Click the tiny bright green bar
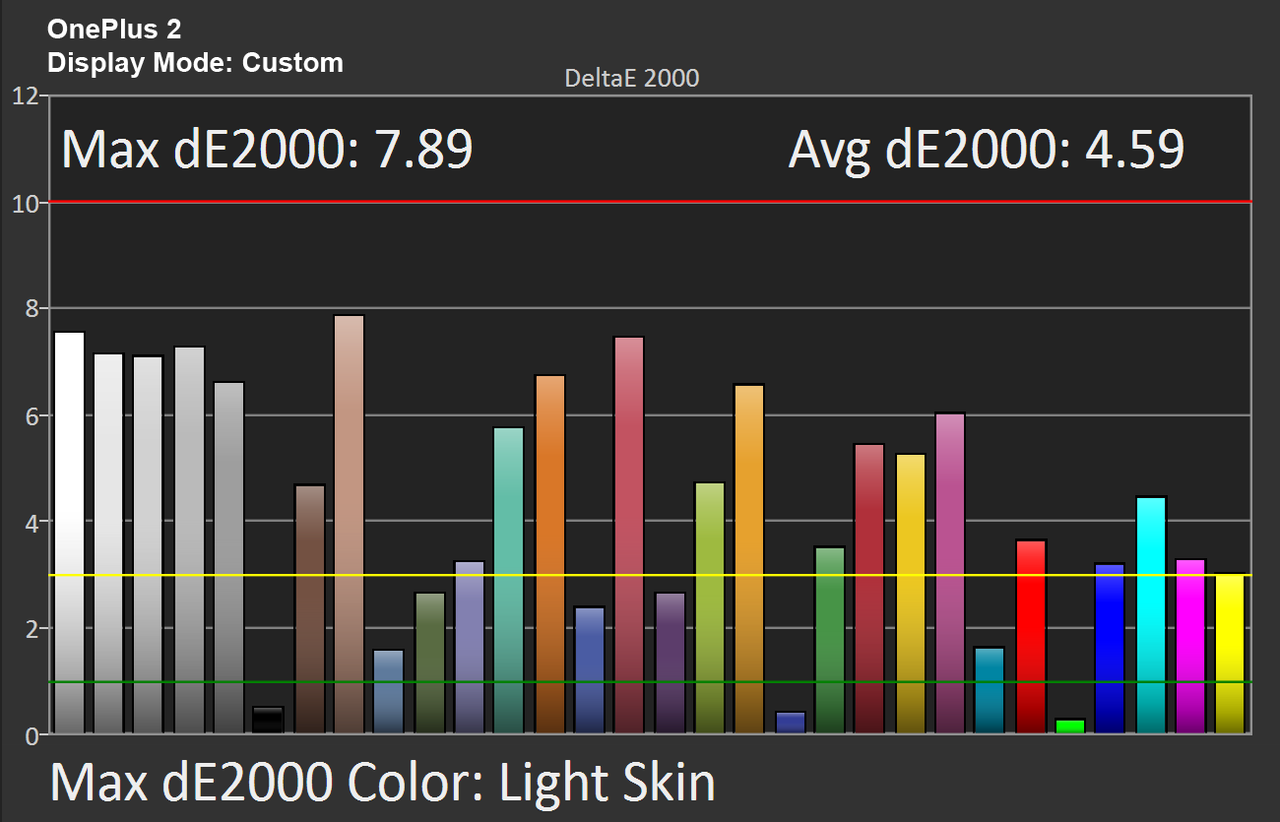 [x=1071, y=727]
